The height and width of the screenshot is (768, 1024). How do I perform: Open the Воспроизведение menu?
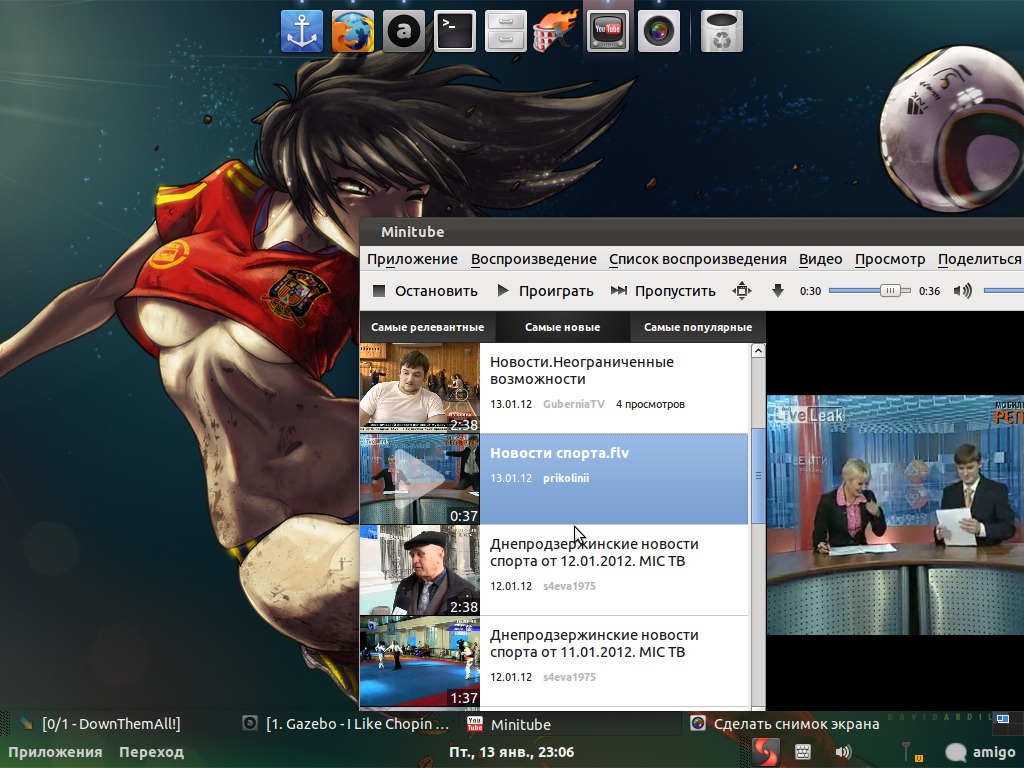[x=534, y=259]
